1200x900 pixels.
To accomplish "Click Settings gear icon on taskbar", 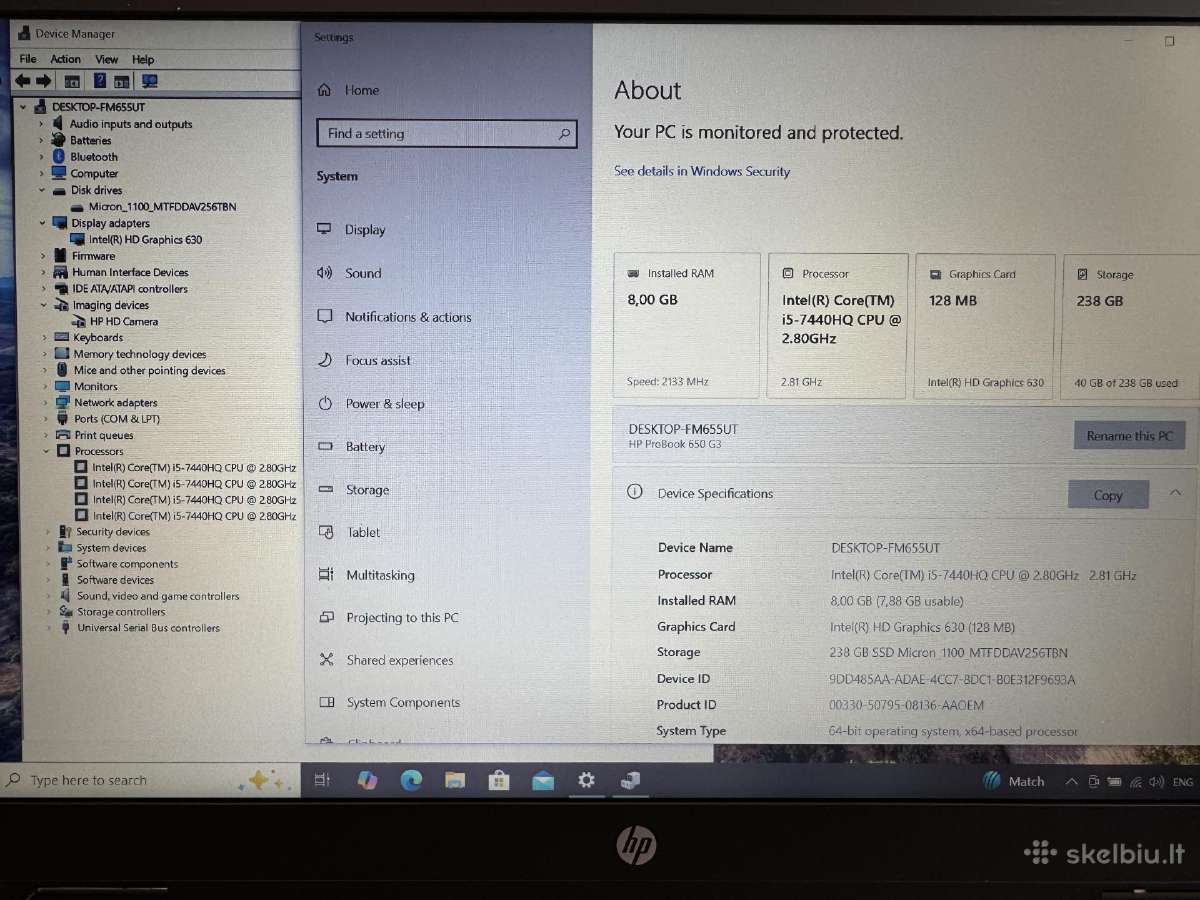I will pyautogui.click(x=586, y=780).
